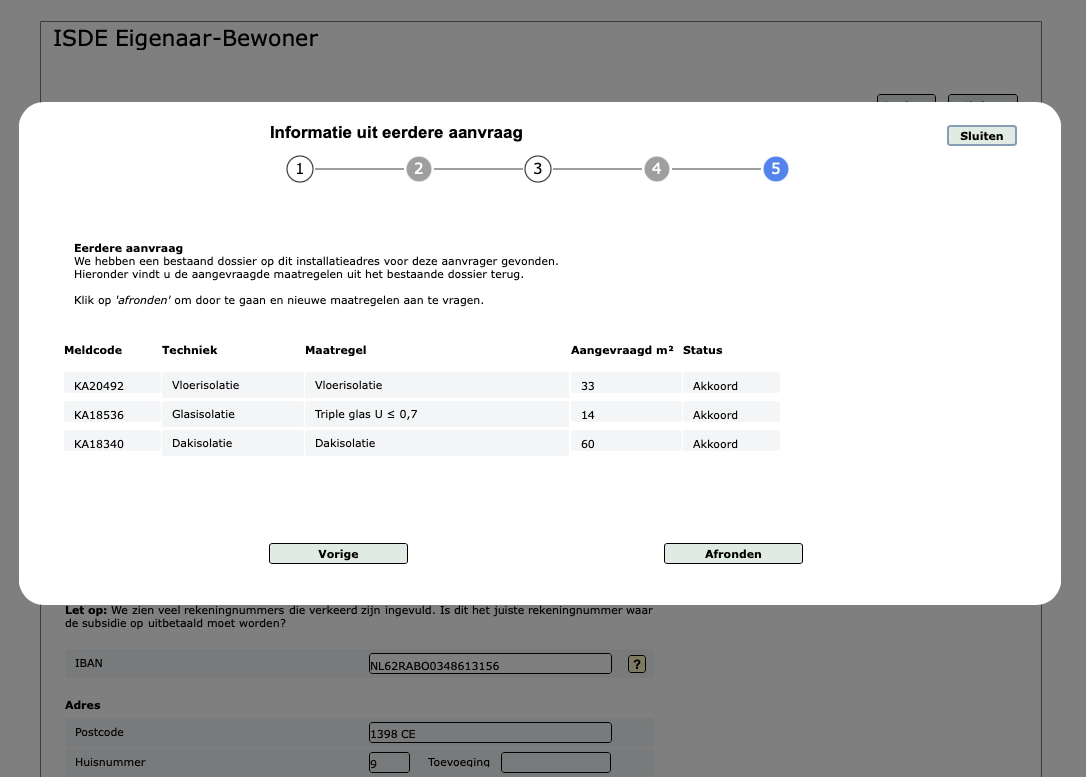Screen dimensions: 1086x777
Task: Click the 60 m² value for Dakisolatie
Action: [588, 444]
